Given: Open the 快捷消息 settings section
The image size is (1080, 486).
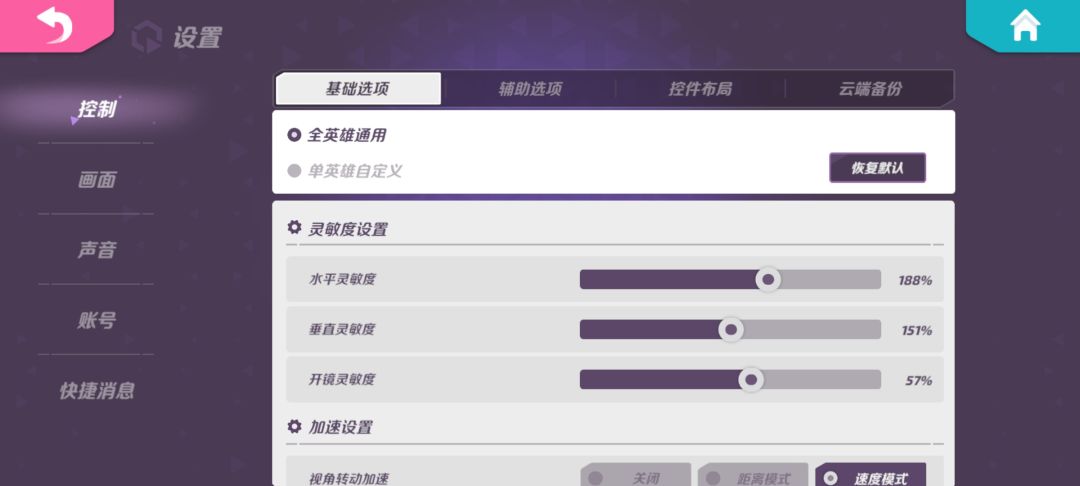Looking at the screenshot, I should 97,391.
